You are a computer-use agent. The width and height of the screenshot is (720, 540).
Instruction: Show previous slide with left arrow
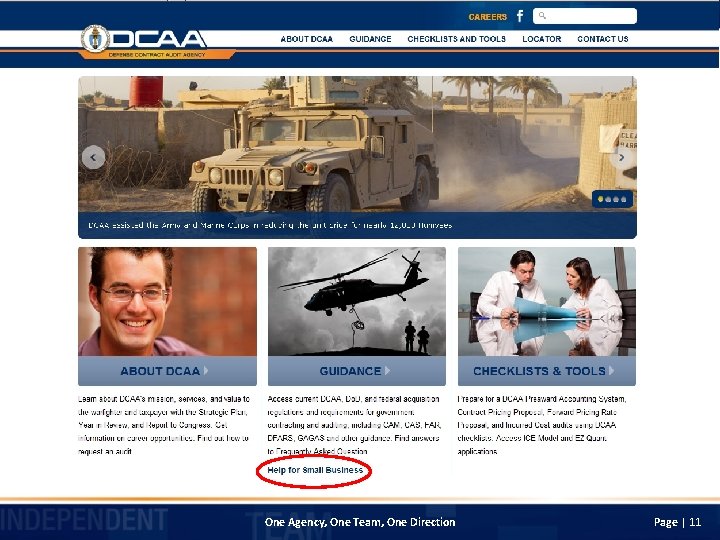[93, 157]
